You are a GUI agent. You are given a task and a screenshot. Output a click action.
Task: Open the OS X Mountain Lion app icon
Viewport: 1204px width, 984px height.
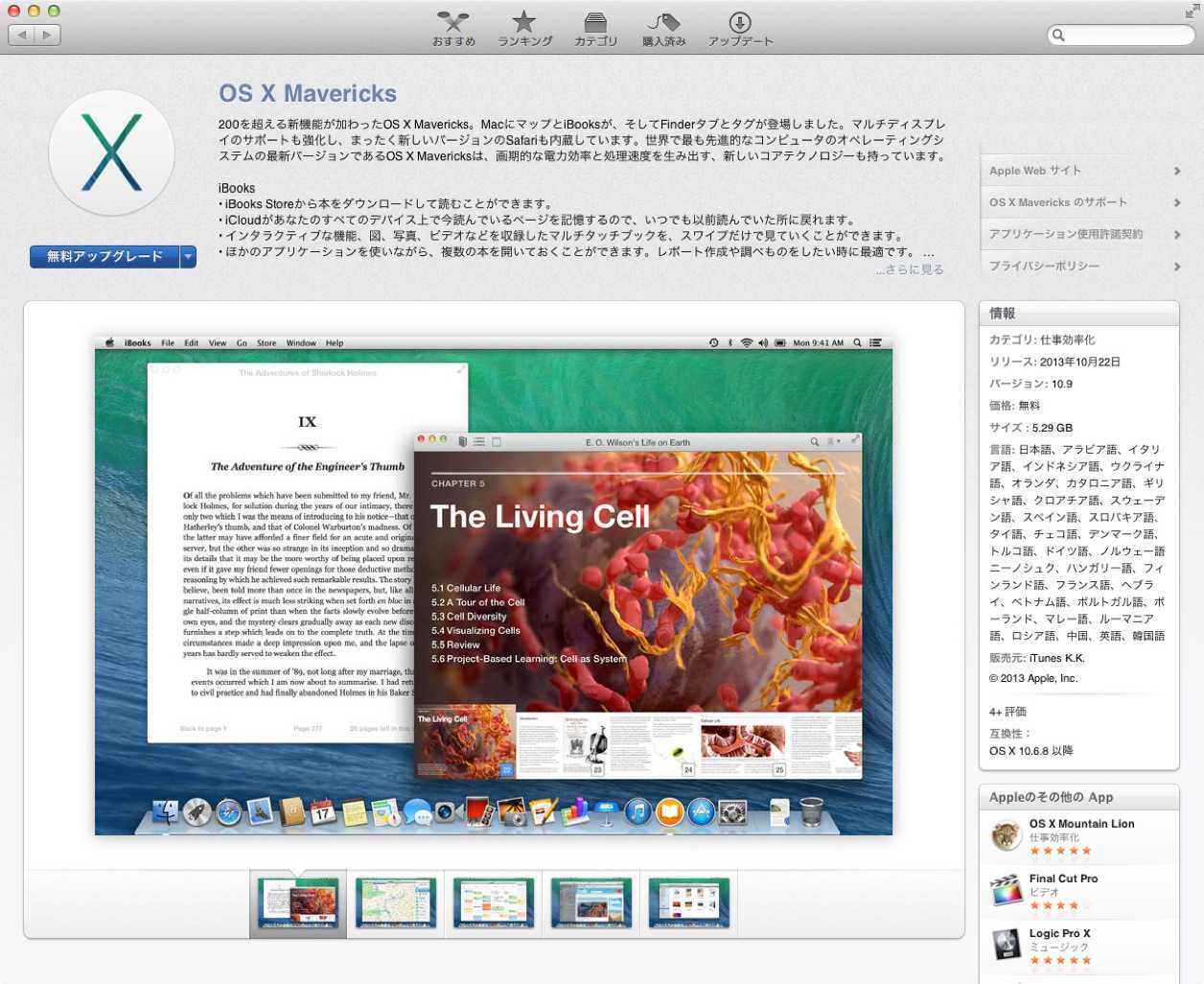tap(1006, 836)
